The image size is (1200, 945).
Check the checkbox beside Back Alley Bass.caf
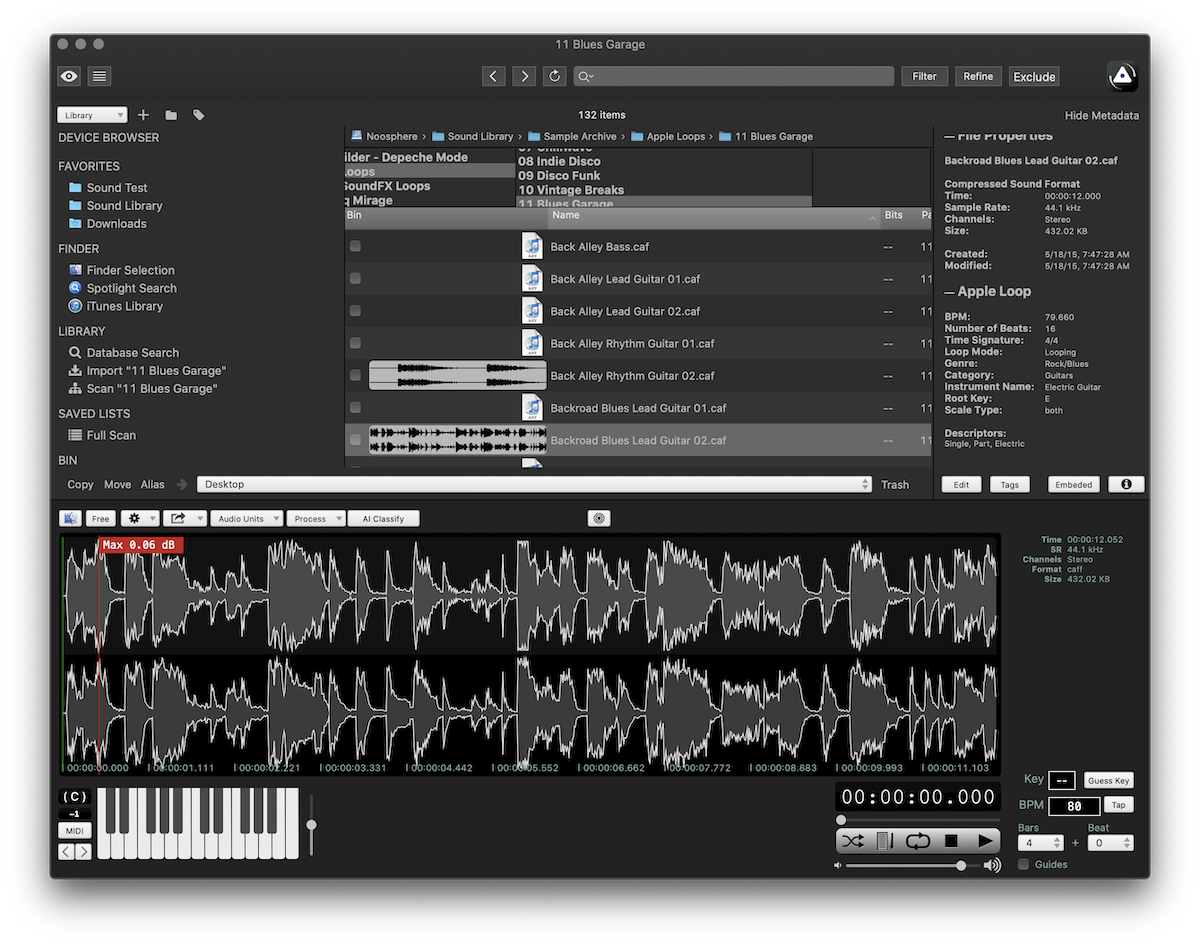pos(355,246)
